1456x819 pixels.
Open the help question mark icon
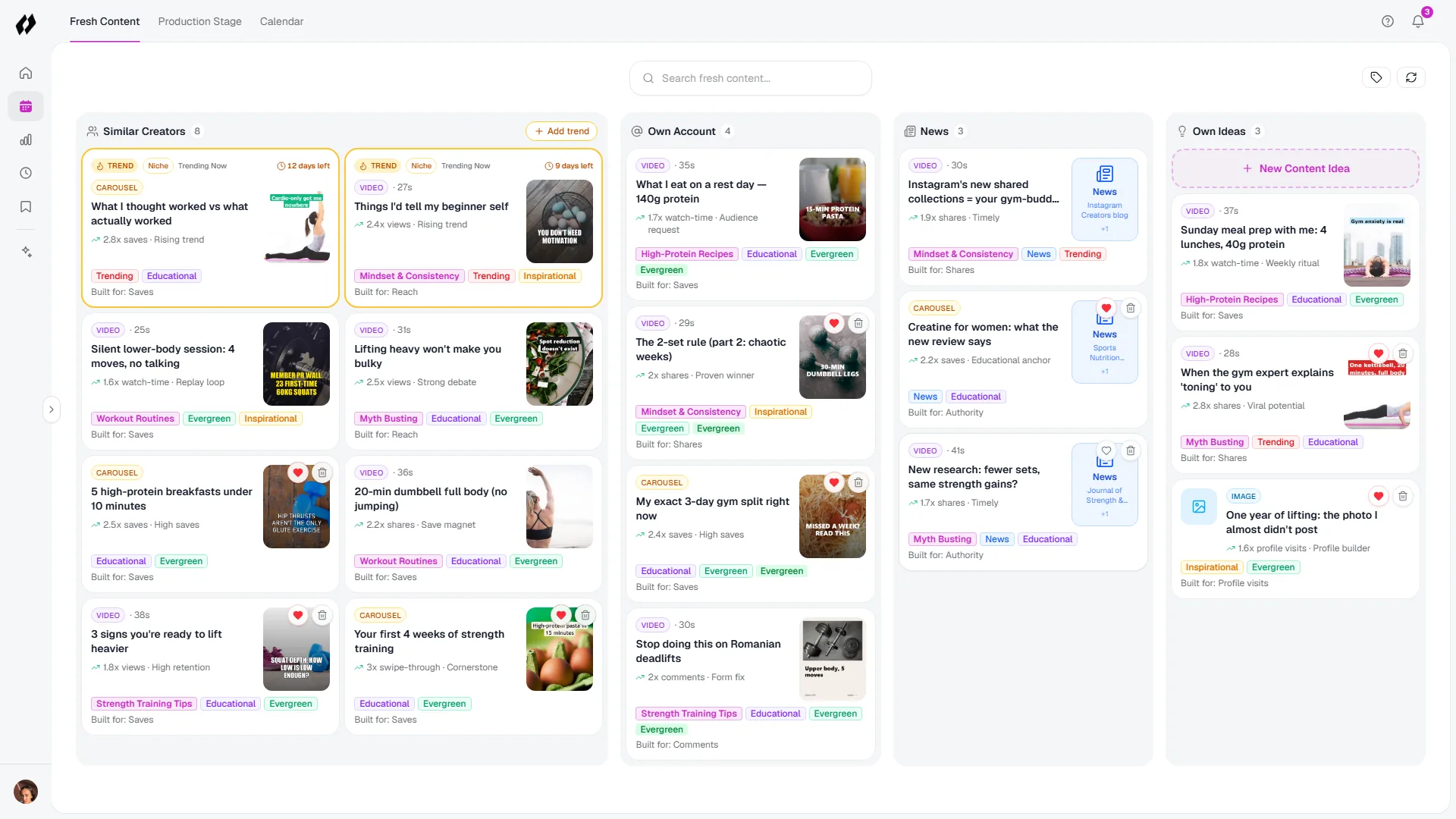point(1388,21)
